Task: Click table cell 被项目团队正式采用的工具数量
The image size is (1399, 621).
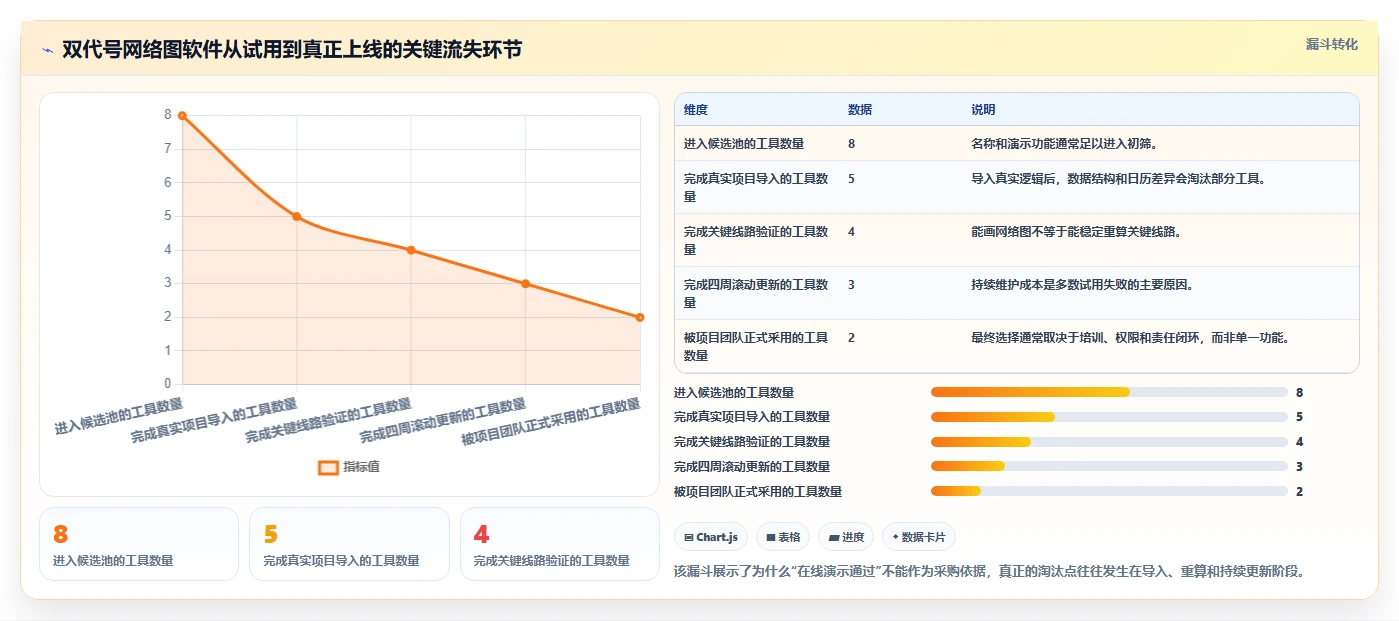Action: (756, 346)
